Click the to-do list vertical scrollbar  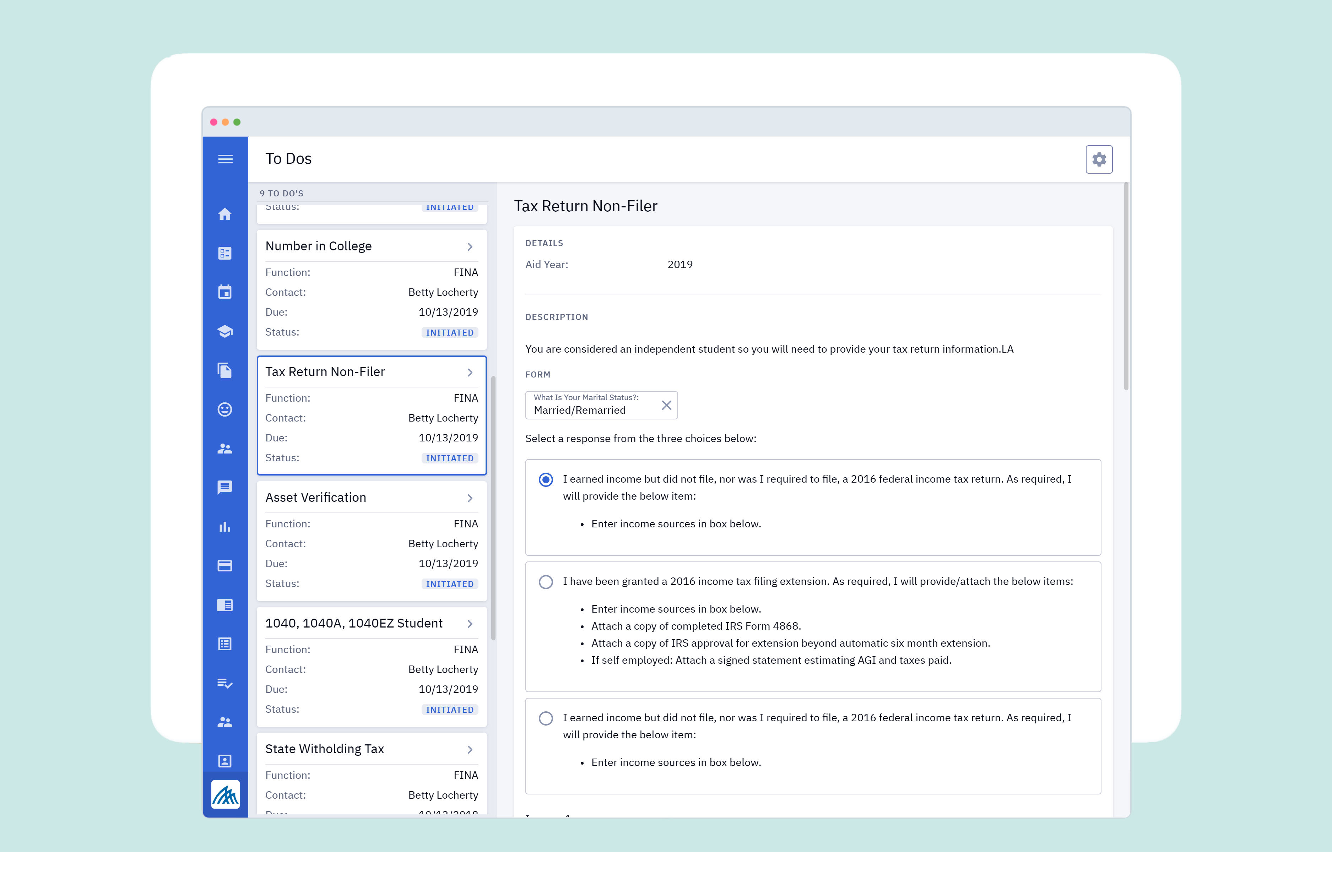493,509
